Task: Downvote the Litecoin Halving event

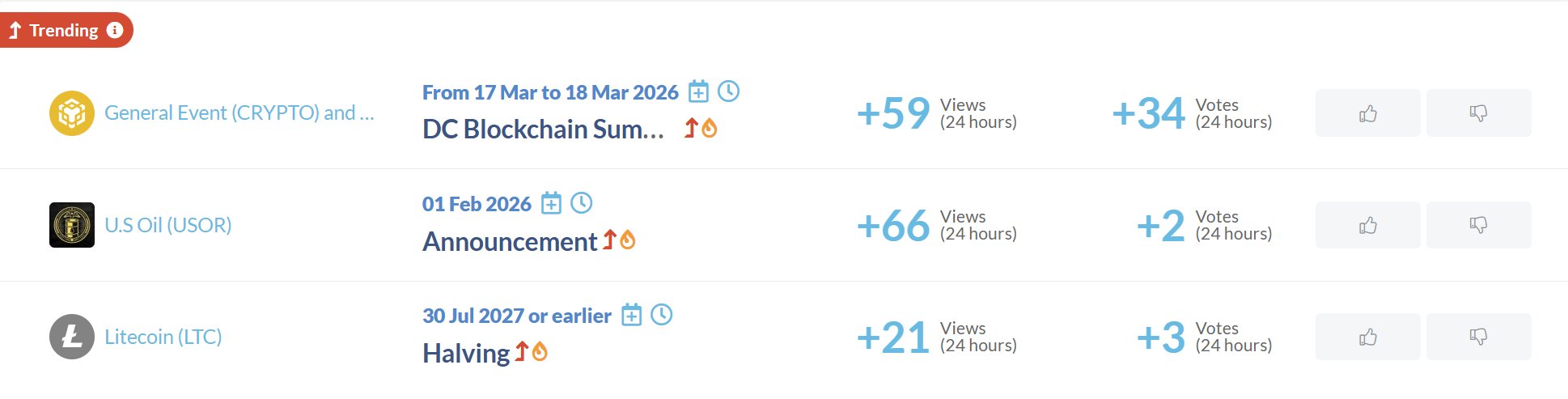Action: pos(1478,337)
